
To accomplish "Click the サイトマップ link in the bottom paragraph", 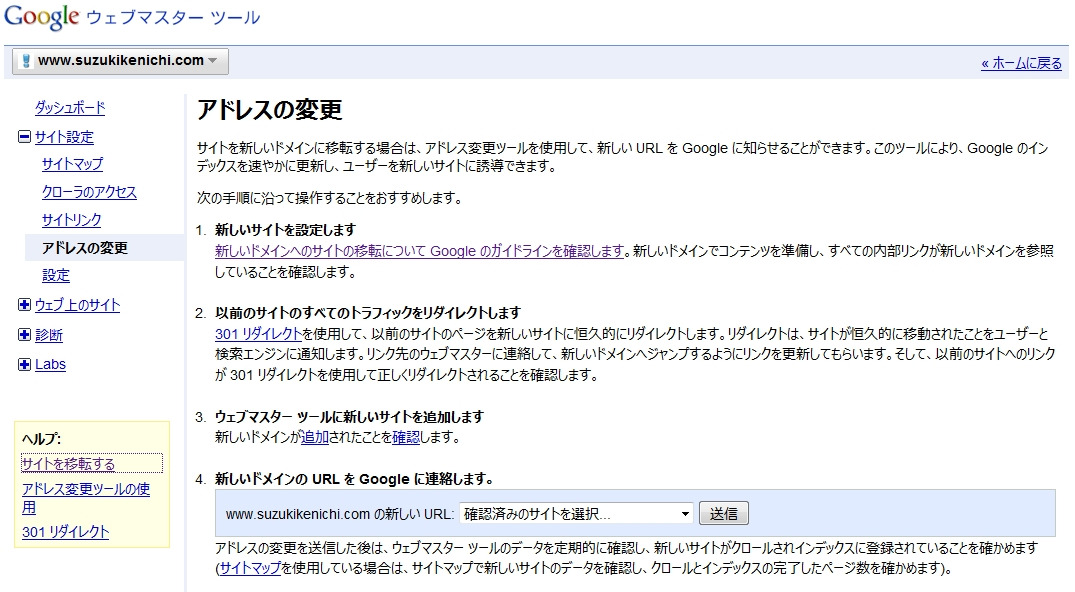I will [250, 568].
